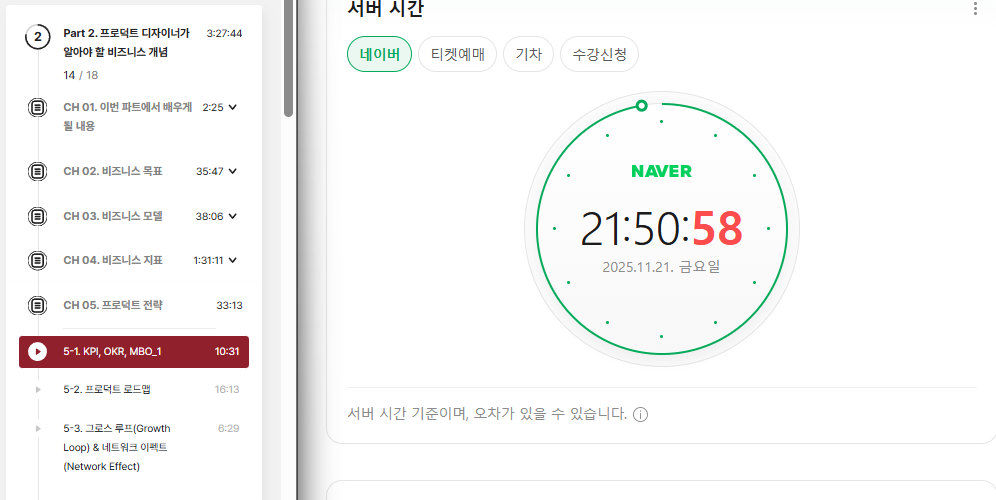Expand CH 01 chapter with chevron
The width and height of the screenshot is (996, 500).
(232, 107)
